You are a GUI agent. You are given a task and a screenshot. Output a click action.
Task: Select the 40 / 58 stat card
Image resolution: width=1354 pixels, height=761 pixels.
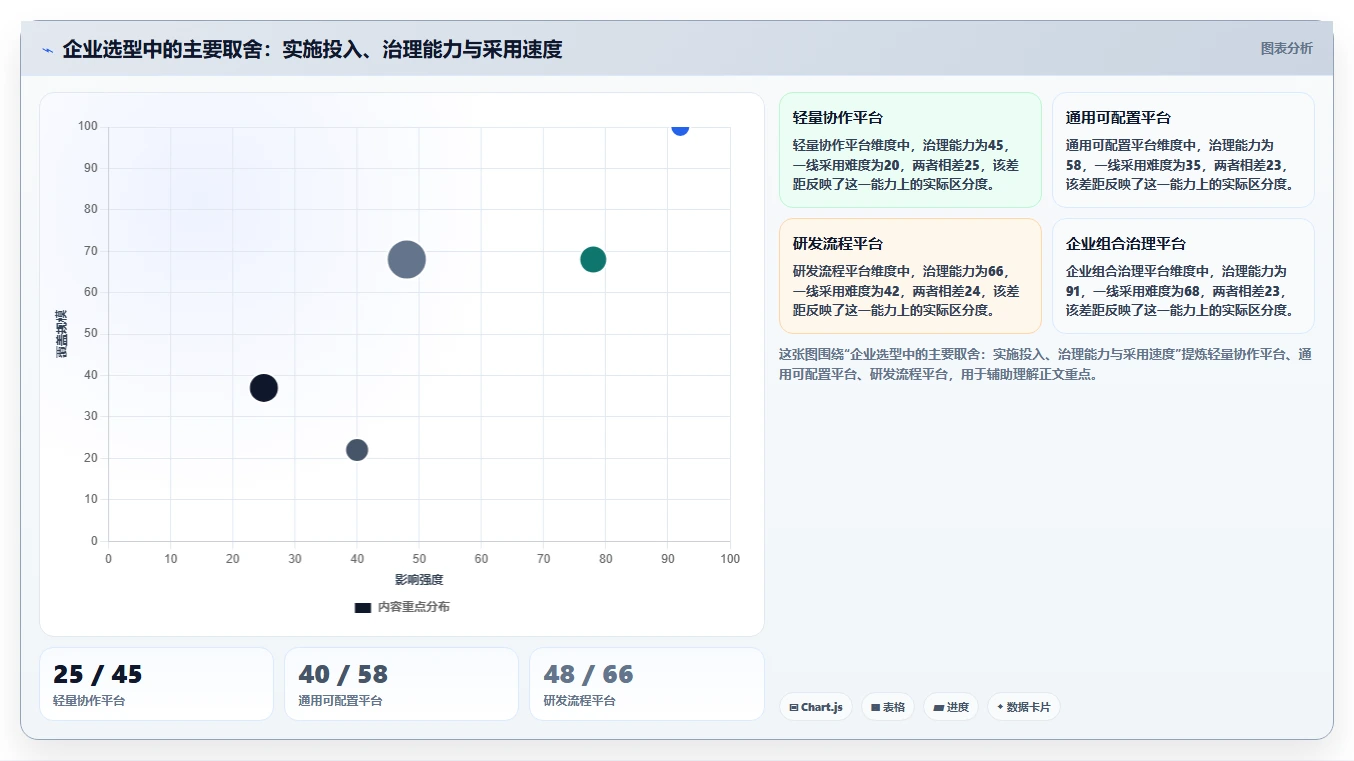[x=401, y=684]
